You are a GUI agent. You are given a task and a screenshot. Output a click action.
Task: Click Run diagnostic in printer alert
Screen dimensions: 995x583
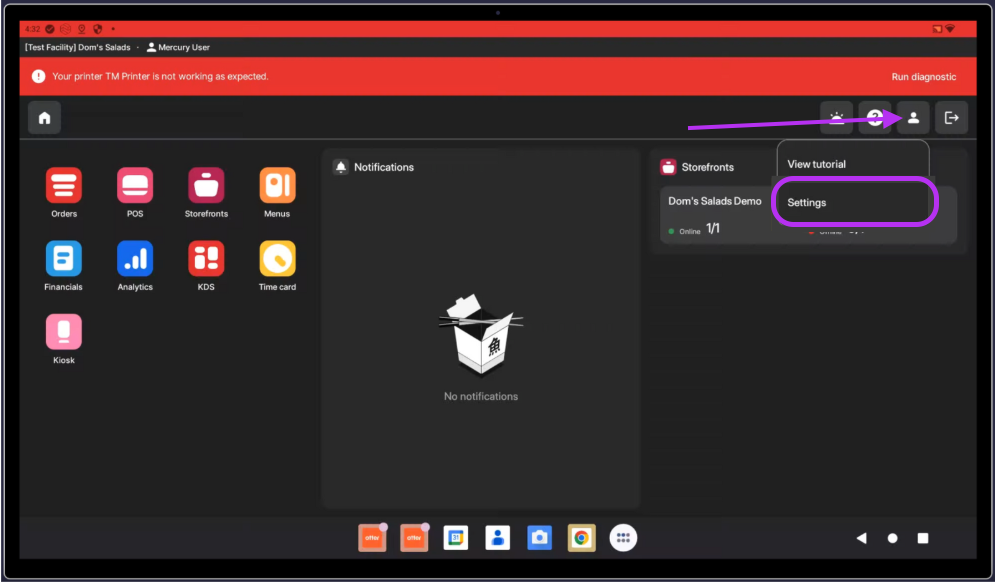coord(923,77)
